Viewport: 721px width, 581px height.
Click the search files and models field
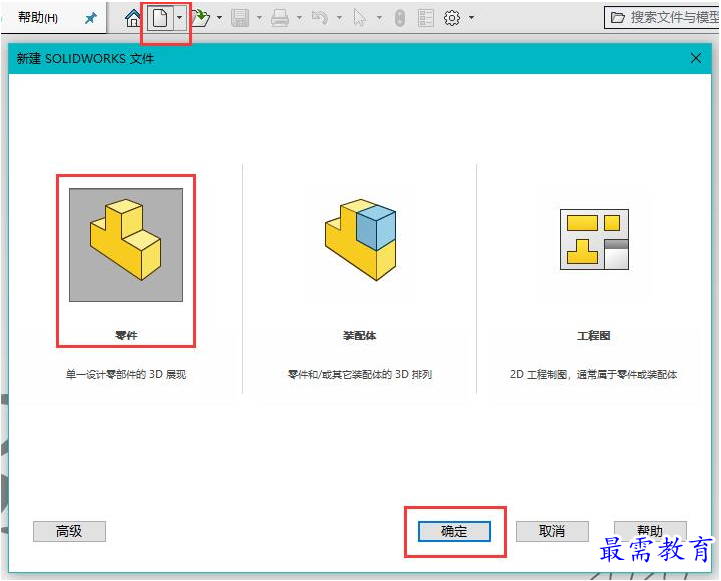[x=662, y=18]
